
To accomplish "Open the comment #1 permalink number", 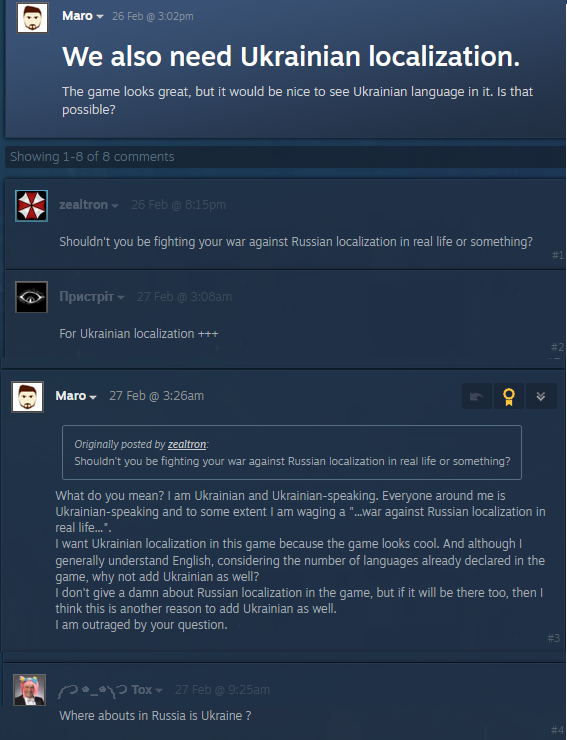I will tap(558, 255).
